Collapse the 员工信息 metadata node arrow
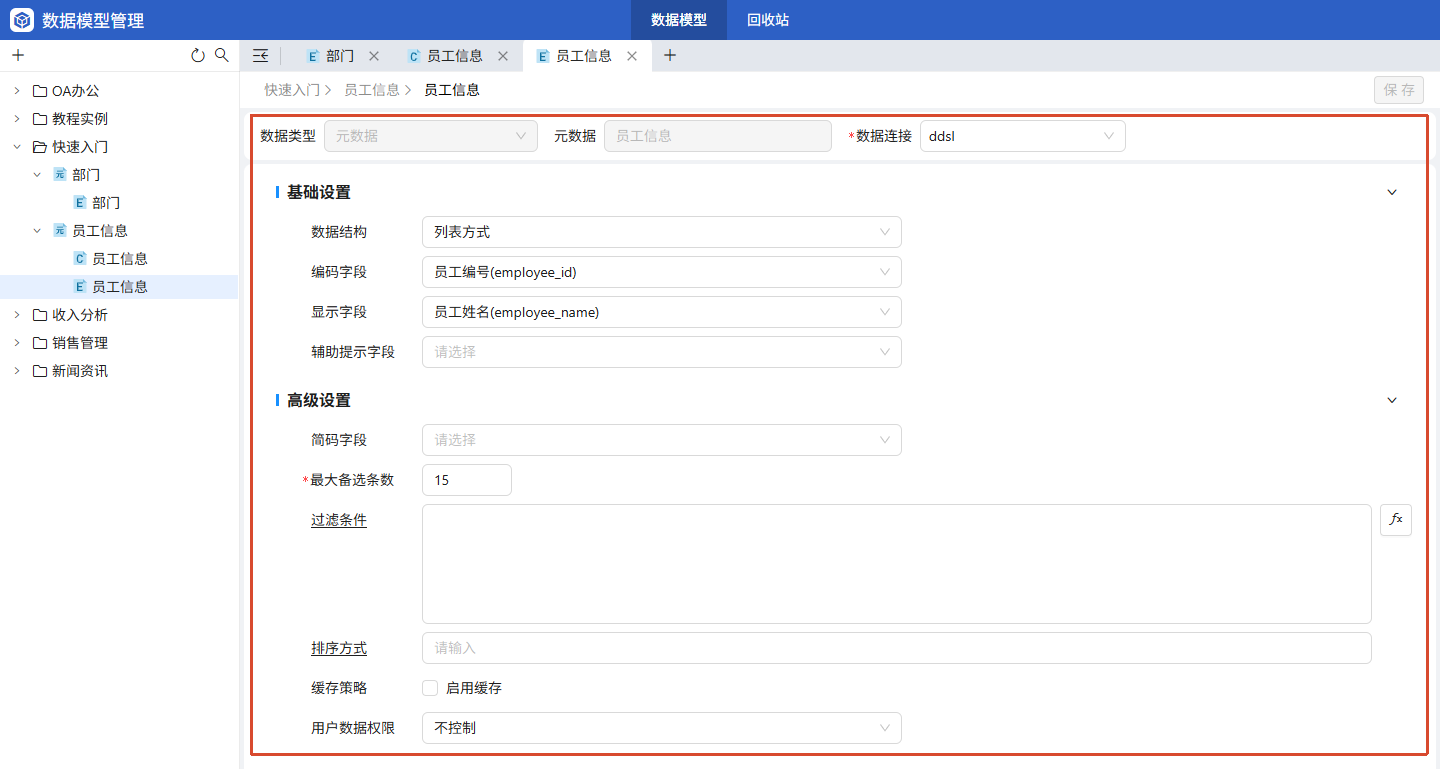The width and height of the screenshot is (1440, 769). click(x=37, y=231)
